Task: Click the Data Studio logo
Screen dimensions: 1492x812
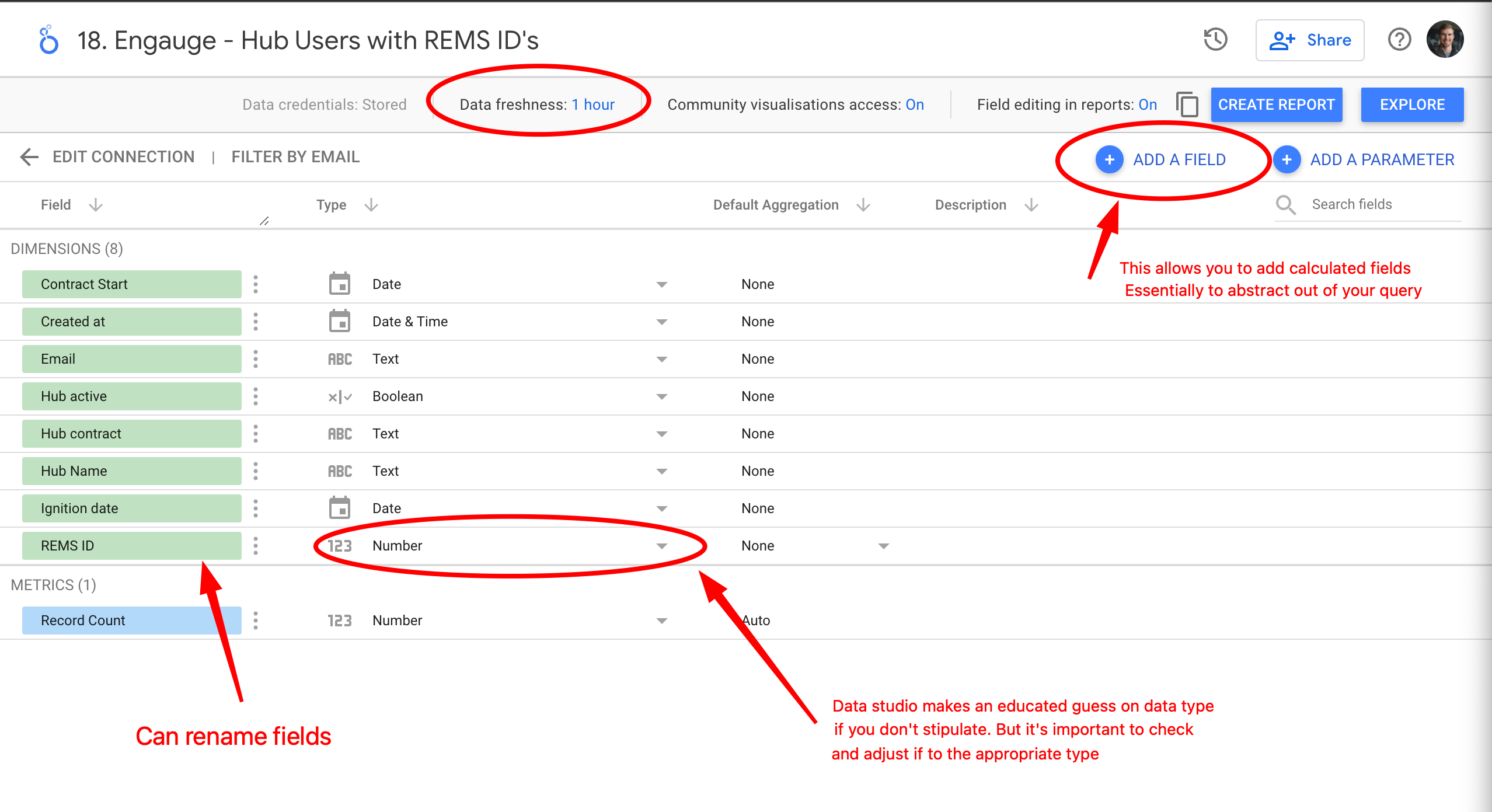Action: tap(47, 40)
